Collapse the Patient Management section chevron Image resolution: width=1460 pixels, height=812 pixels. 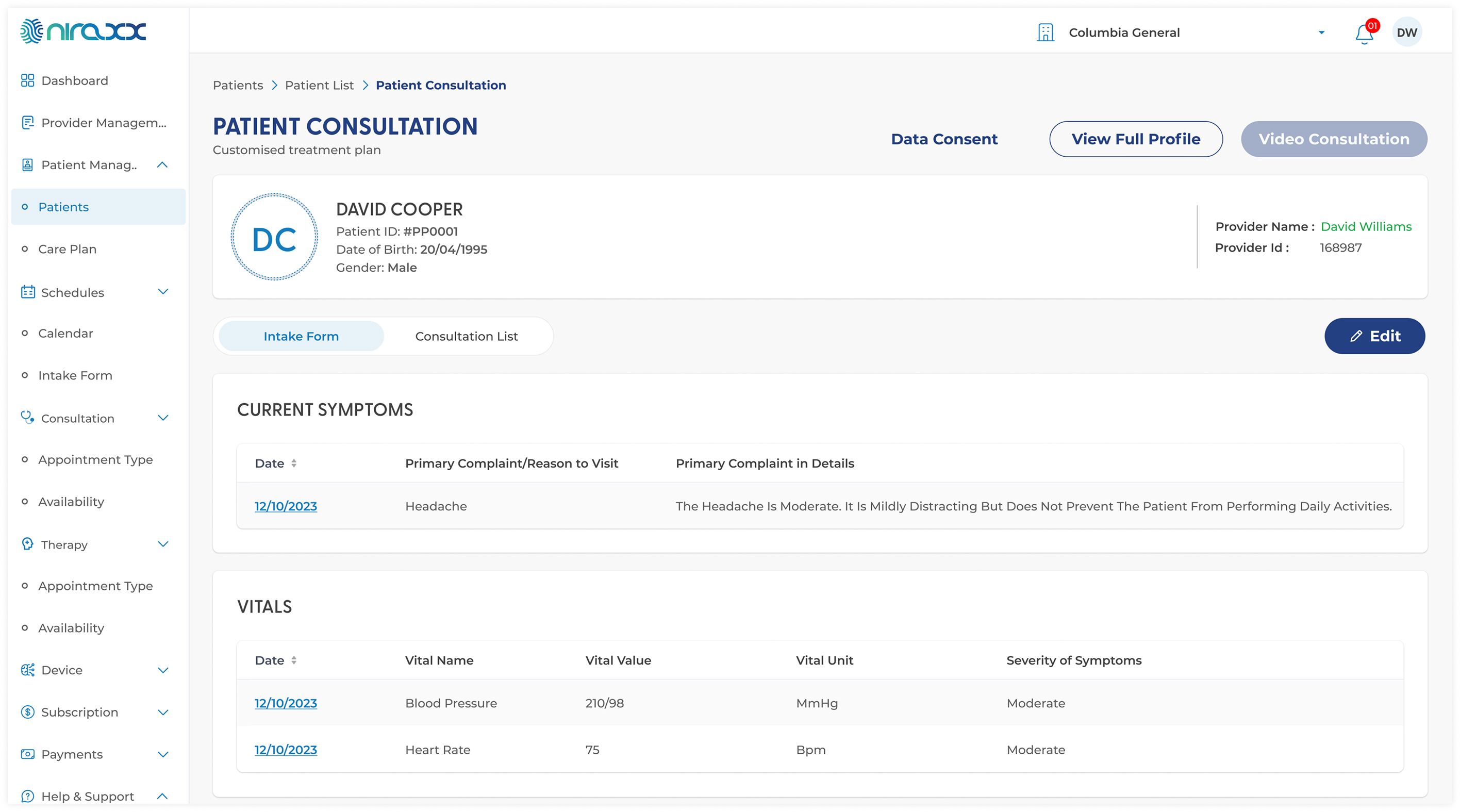coord(162,165)
